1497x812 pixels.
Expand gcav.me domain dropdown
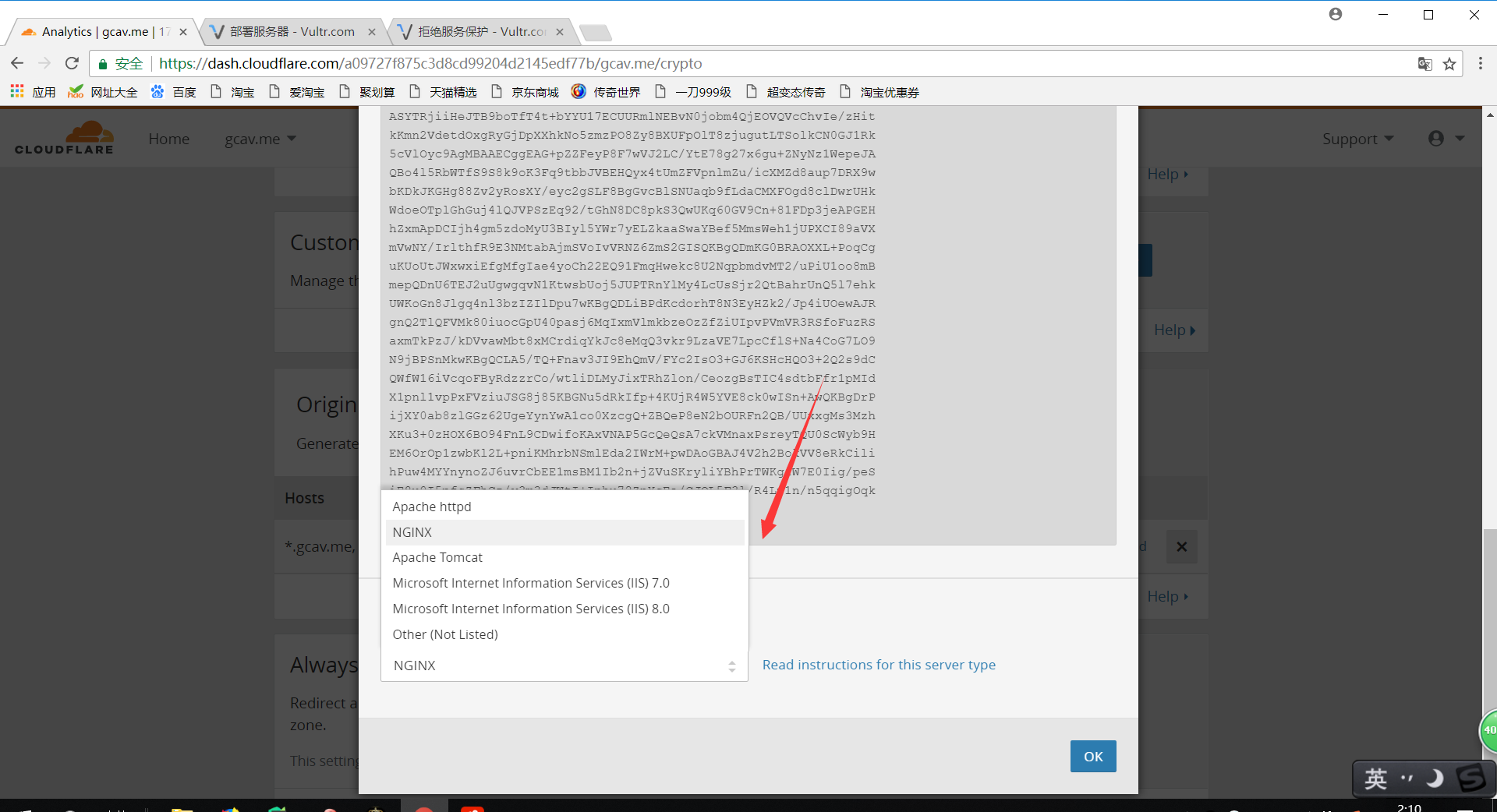tap(260, 139)
